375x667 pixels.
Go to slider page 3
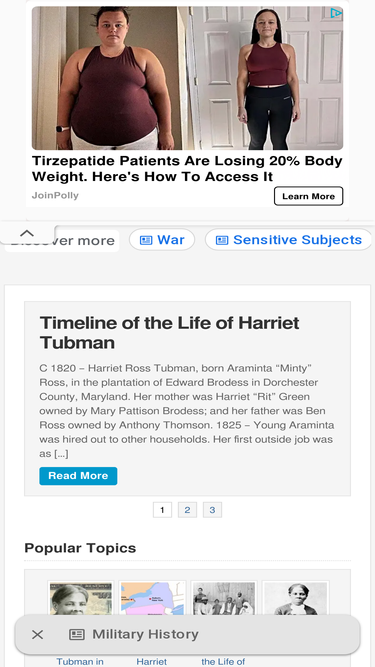tap(213, 510)
